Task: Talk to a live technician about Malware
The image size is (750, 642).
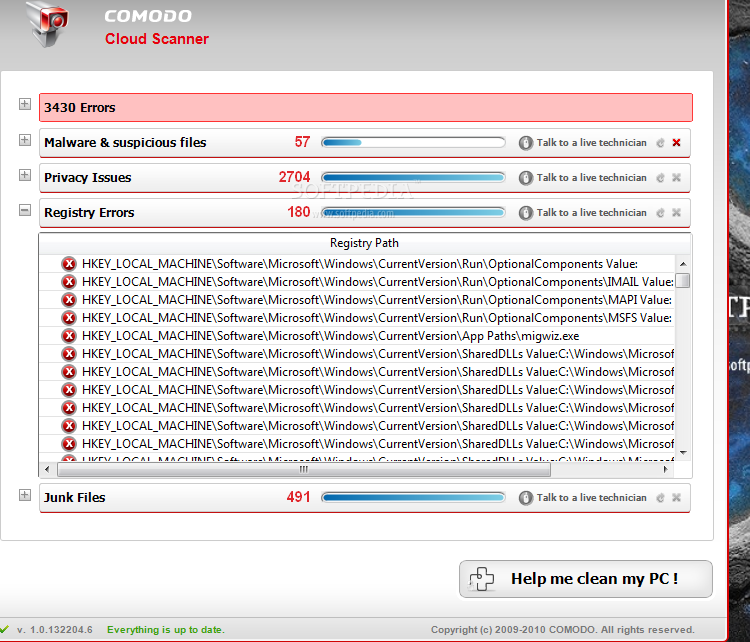Action: pos(591,143)
